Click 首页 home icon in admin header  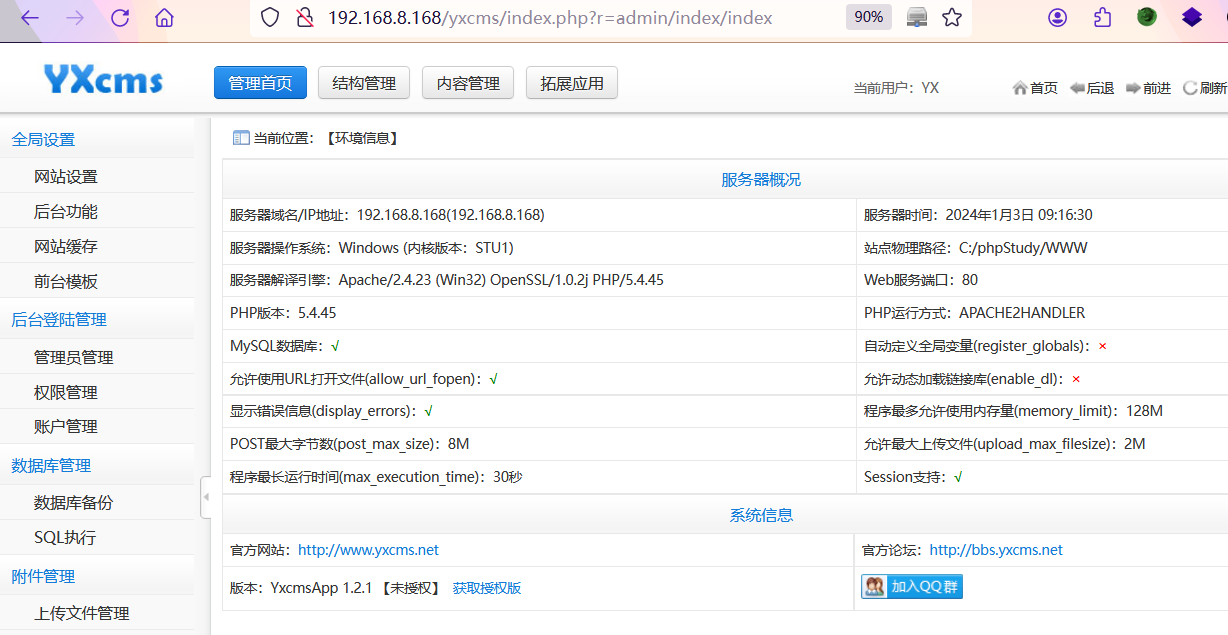(1035, 88)
